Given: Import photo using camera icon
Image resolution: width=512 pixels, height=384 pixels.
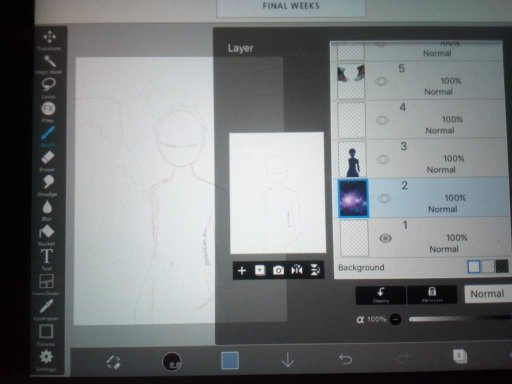Looking at the screenshot, I should pos(278,270).
